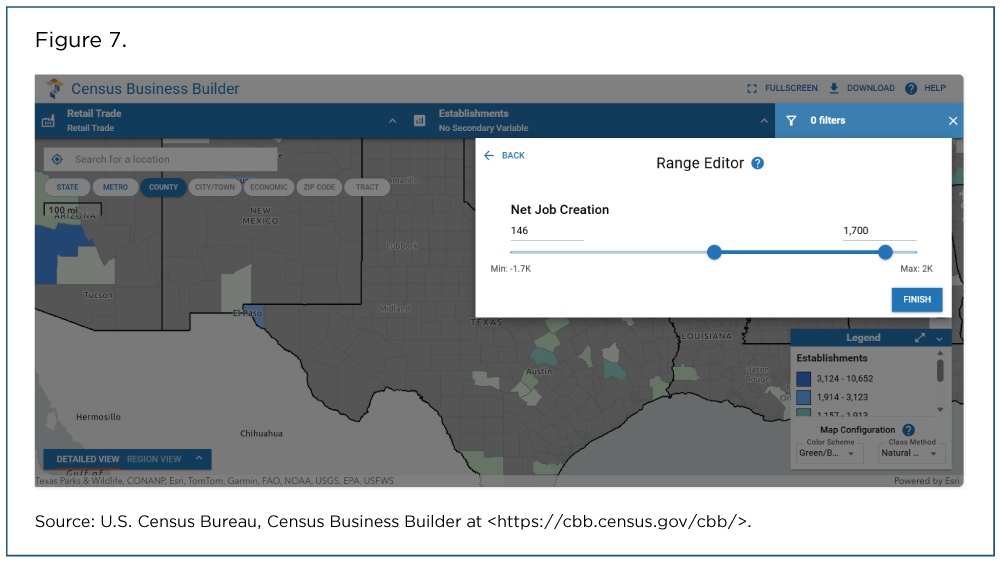The width and height of the screenshot is (1000, 563).
Task: Select the STATE geography chip
Action: (x=67, y=187)
